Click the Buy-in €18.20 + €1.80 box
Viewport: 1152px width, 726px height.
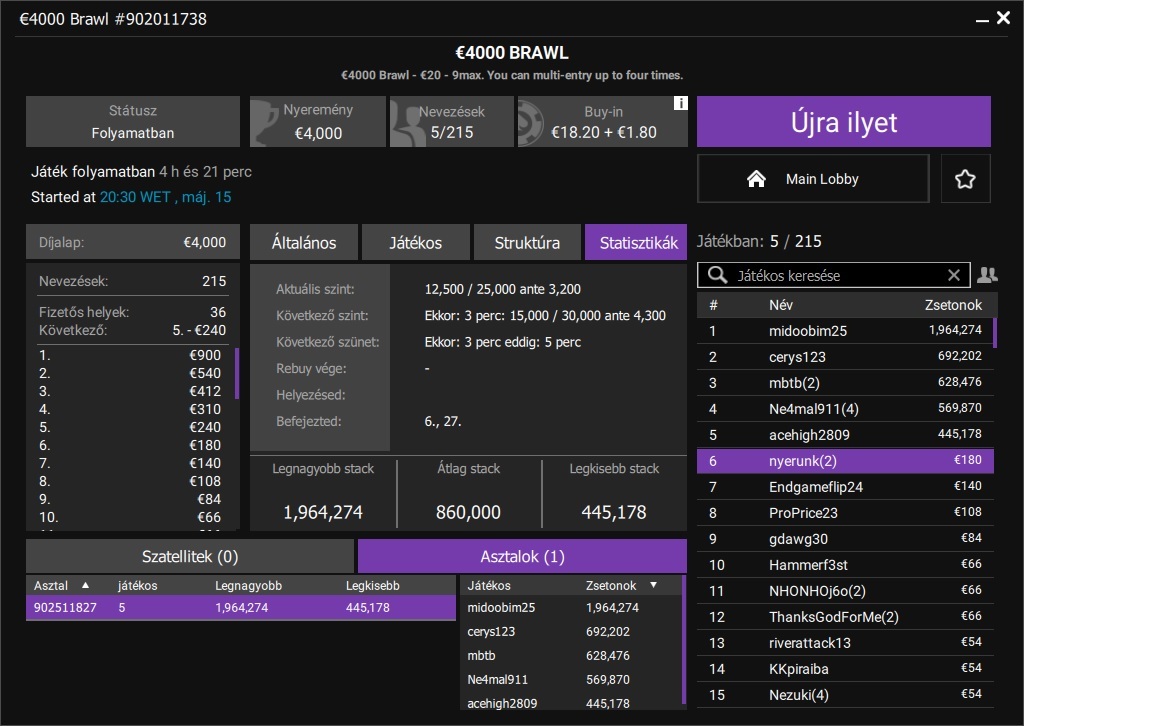point(603,122)
